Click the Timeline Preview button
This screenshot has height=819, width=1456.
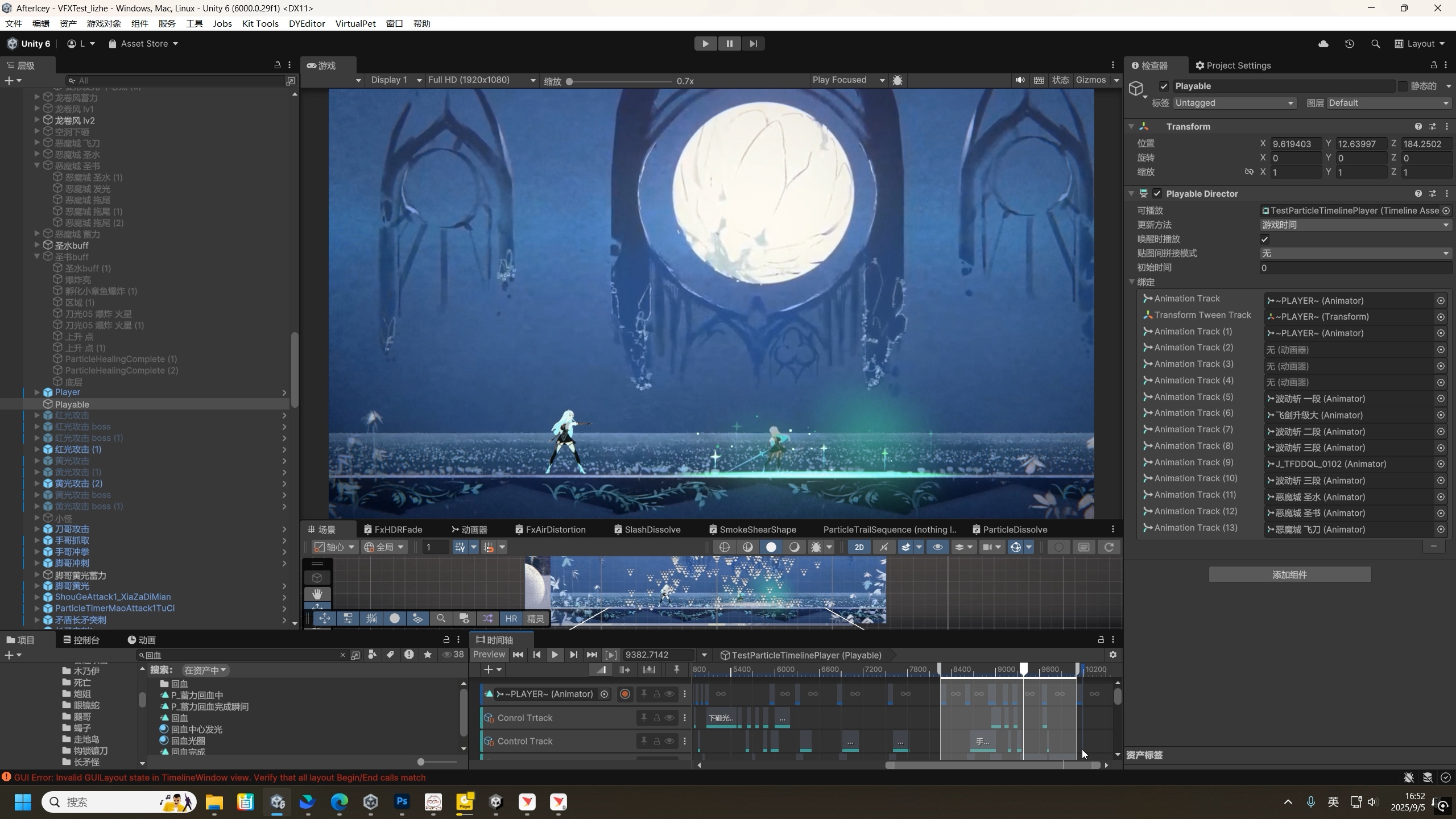click(489, 655)
